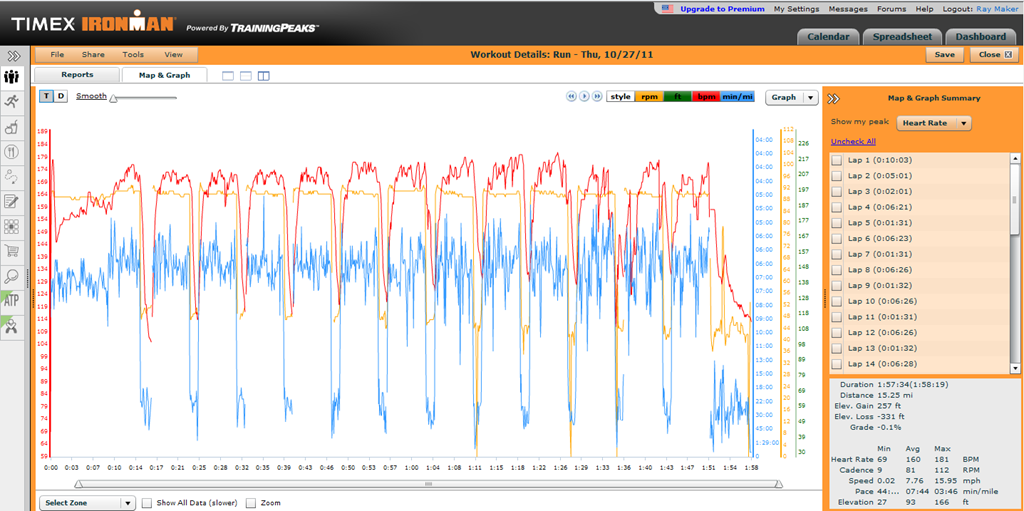This screenshot has height=511, width=1024.
Task: Click the Save button
Action: tap(944, 55)
